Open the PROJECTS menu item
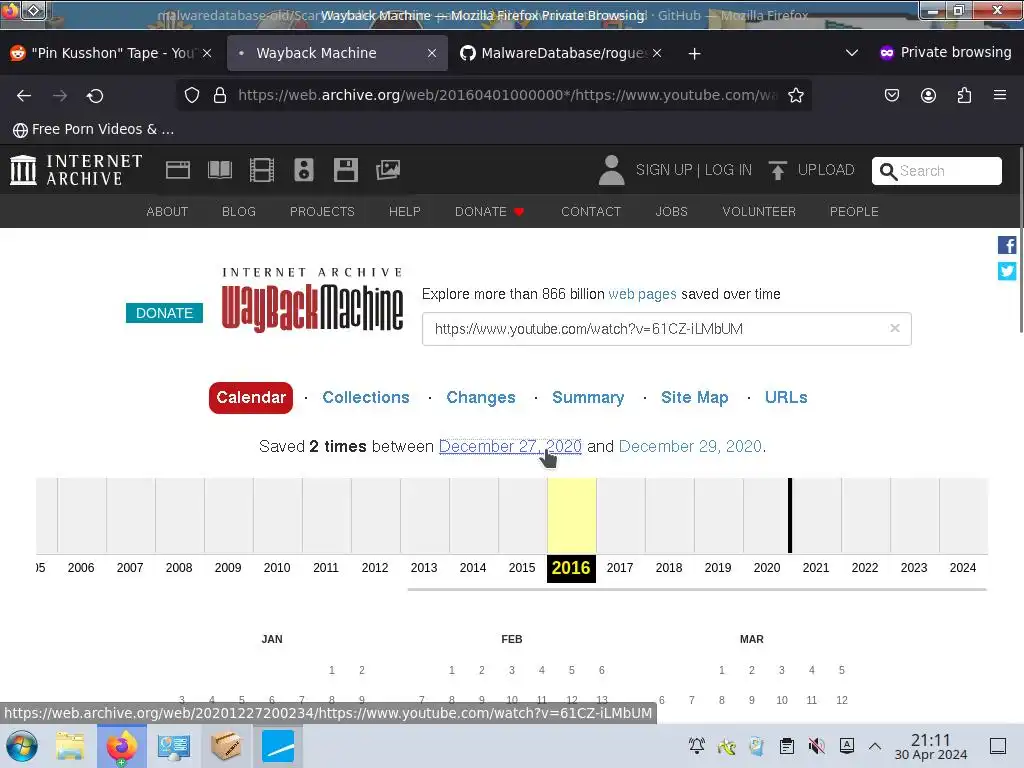This screenshot has width=1024, height=768. click(x=322, y=212)
